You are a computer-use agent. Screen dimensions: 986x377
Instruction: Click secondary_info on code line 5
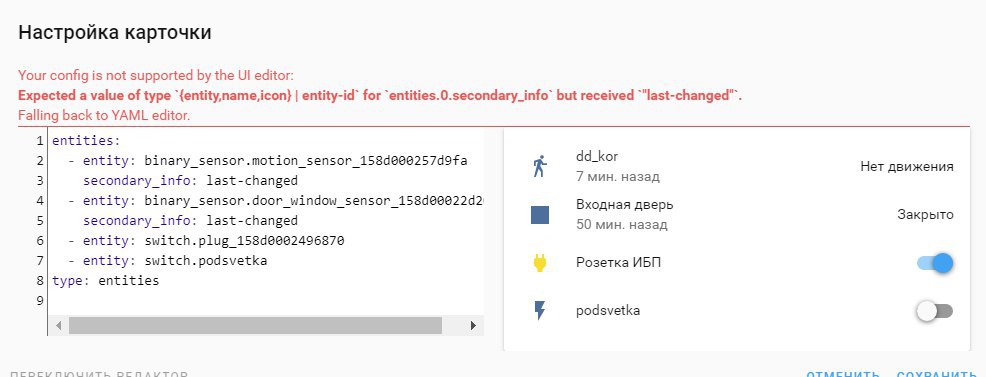point(190,221)
